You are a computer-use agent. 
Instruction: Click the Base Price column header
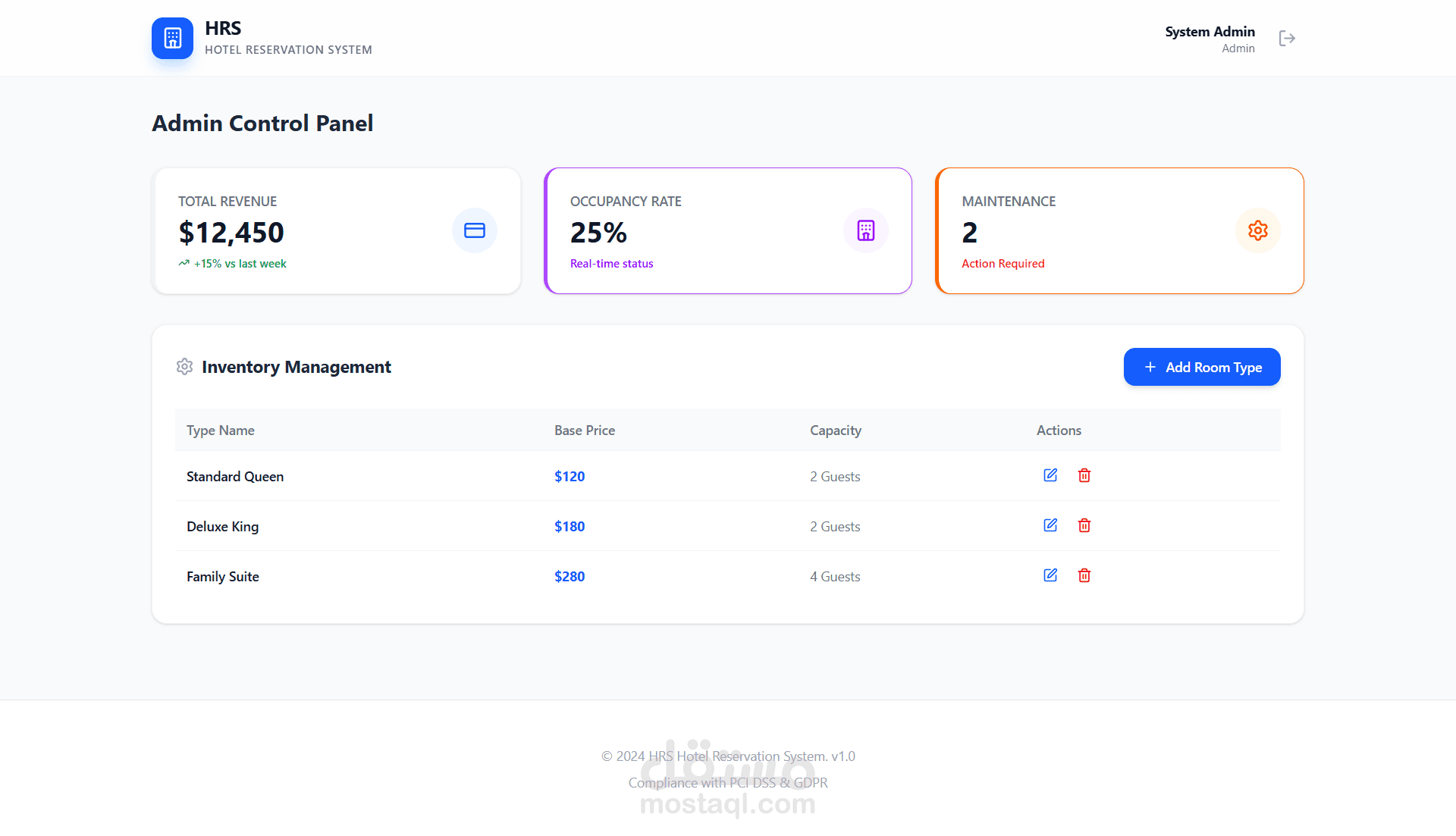click(x=585, y=431)
